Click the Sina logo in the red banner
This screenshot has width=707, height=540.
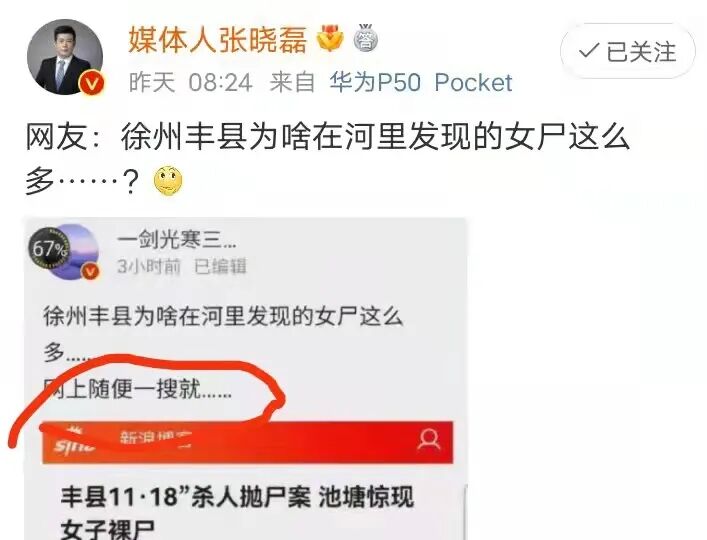[72, 441]
